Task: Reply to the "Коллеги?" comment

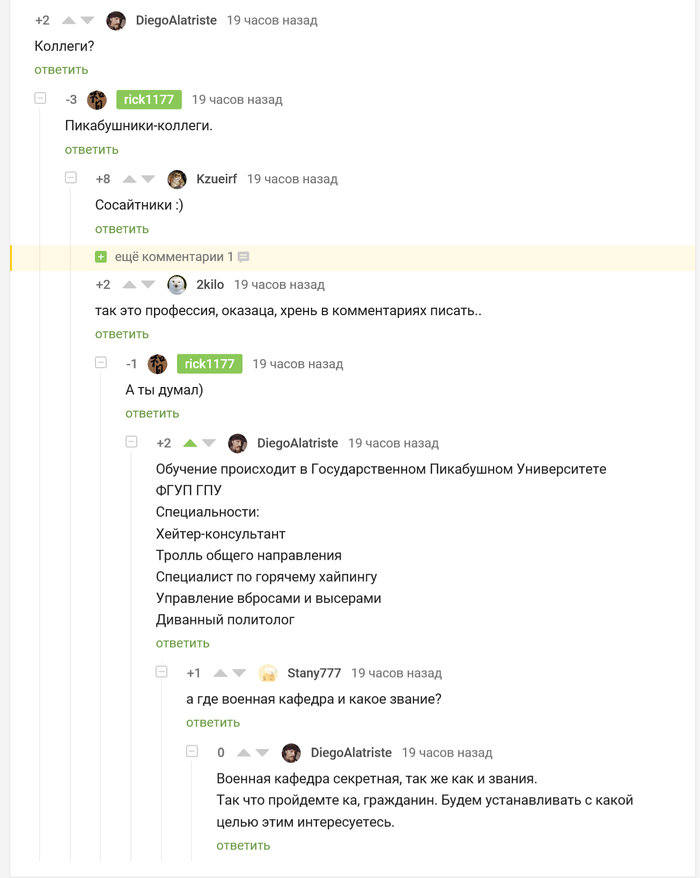Action: [61, 69]
